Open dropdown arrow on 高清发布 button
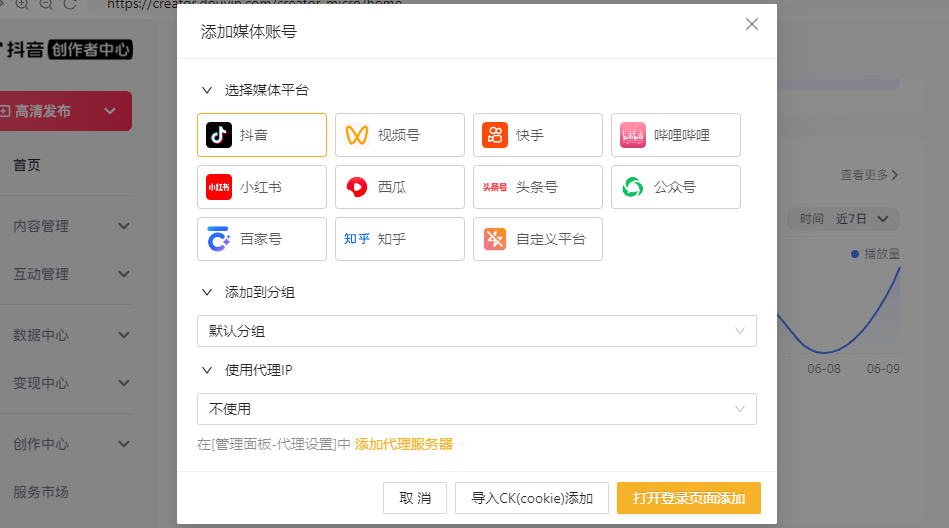The height and width of the screenshot is (528, 949). pyautogui.click(x=110, y=111)
